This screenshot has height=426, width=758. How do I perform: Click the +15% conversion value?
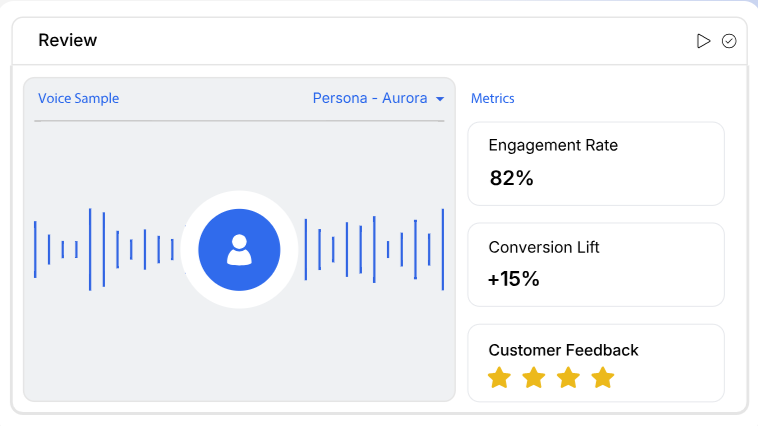pyautogui.click(x=513, y=280)
